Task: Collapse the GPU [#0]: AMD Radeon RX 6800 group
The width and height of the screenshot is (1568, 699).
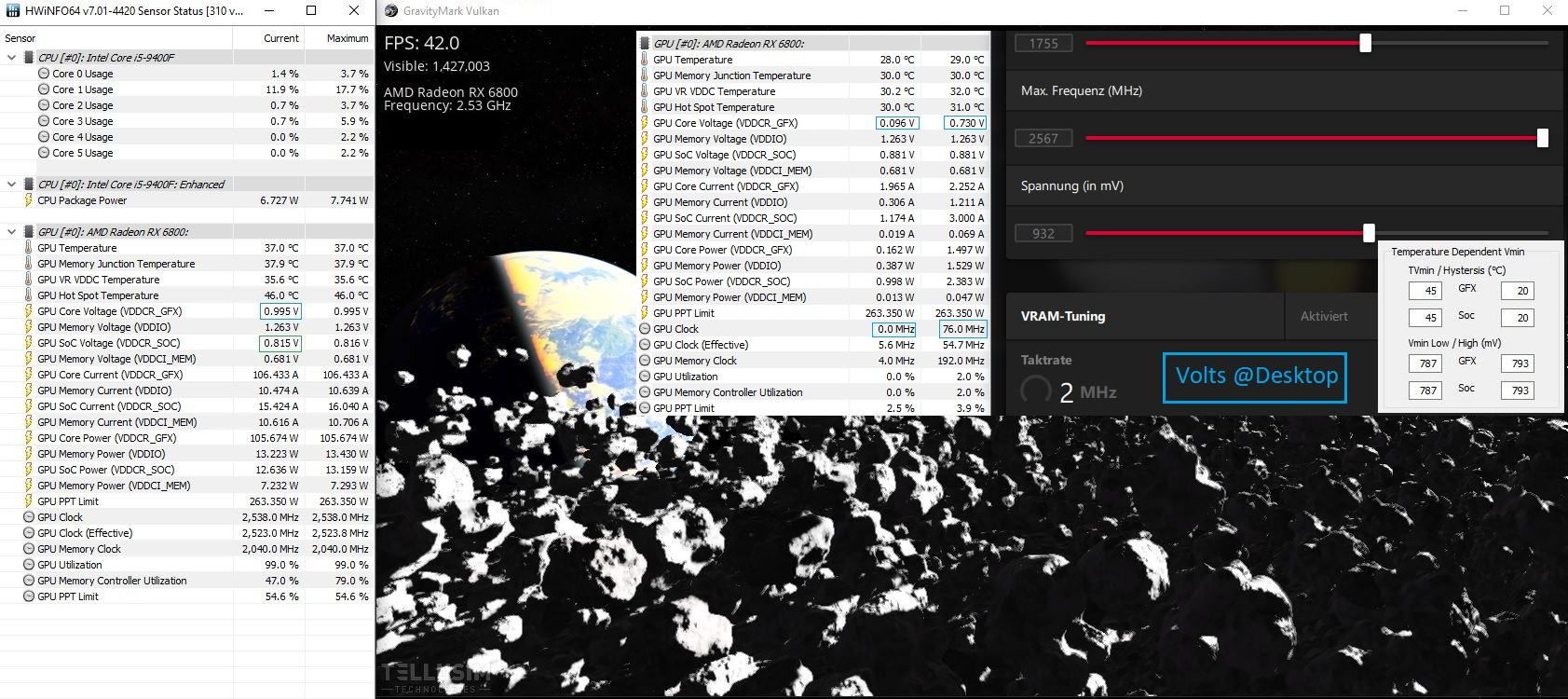Action: coord(11,232)
